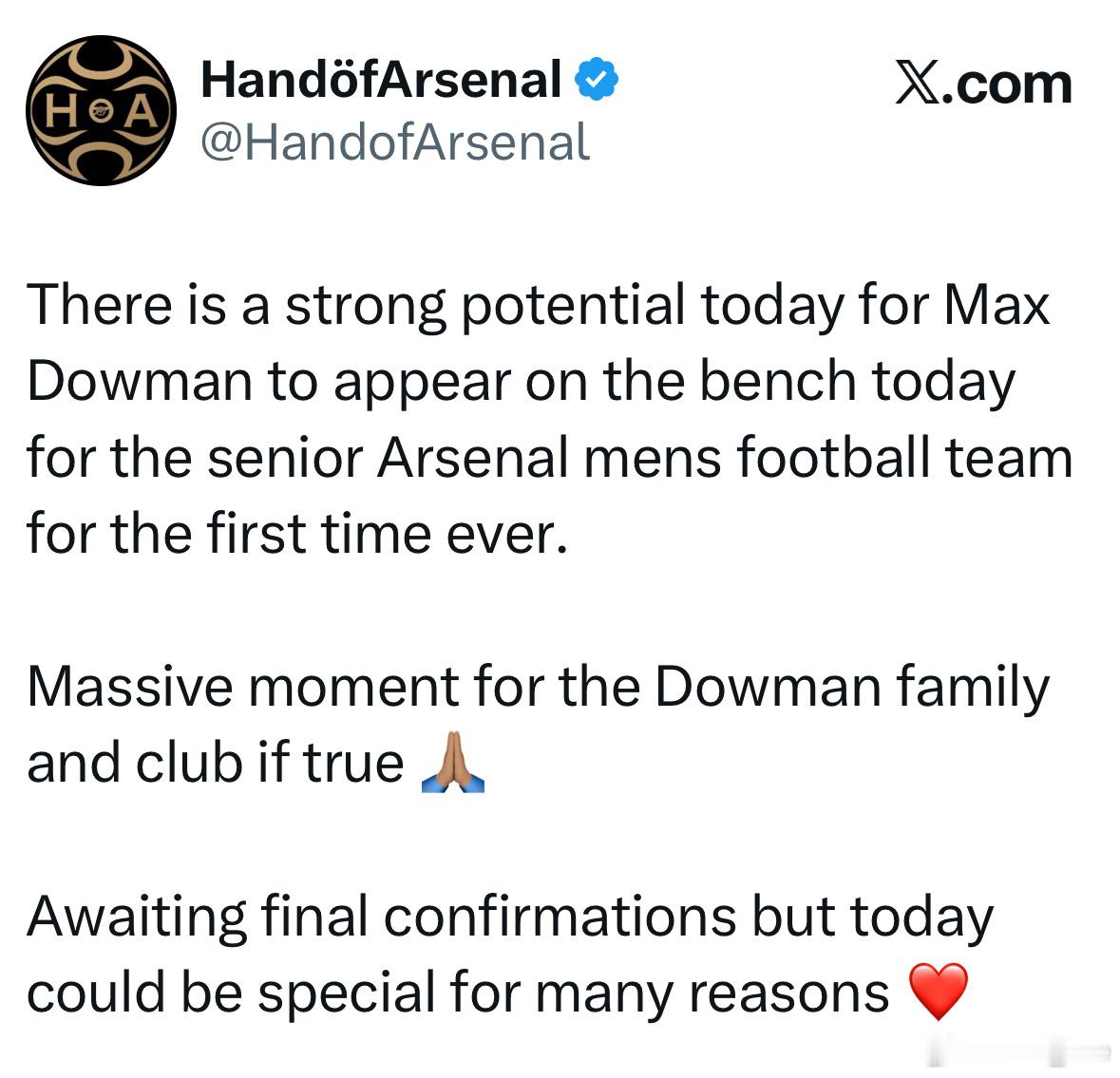Open the HOA profile avatar
The height and width of the screenshot is (1078, 1120).
click(101, 111)
